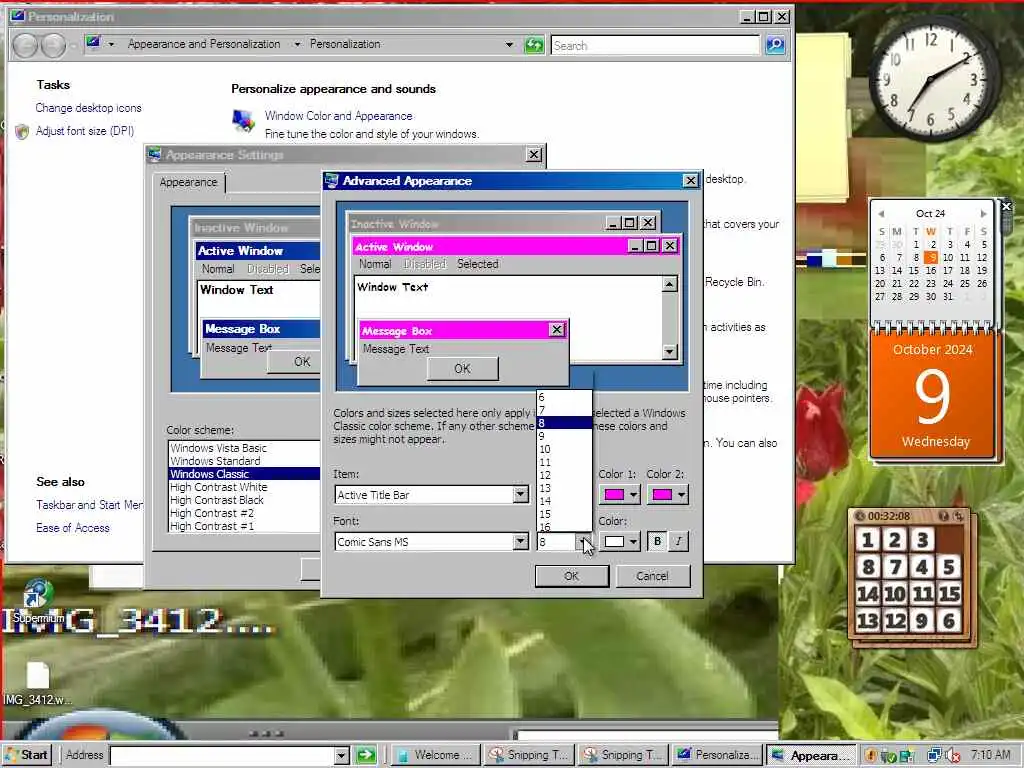The width and height of the screenshot is (1024, 768).
Task: Click the taskbar Address input field
Action: tap(222, 756)
